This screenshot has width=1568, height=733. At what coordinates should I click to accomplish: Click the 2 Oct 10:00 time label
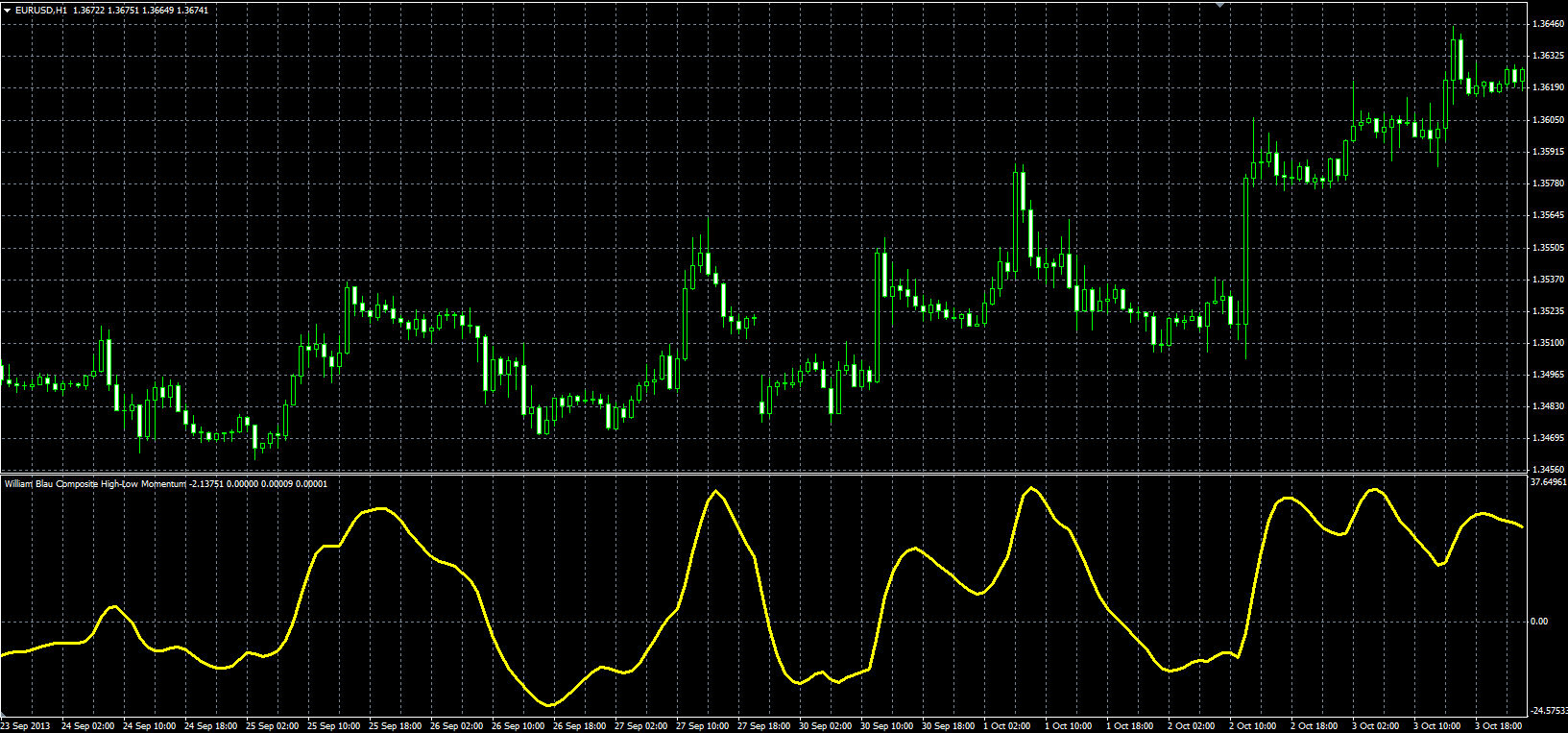click(x=1252, y=726)
